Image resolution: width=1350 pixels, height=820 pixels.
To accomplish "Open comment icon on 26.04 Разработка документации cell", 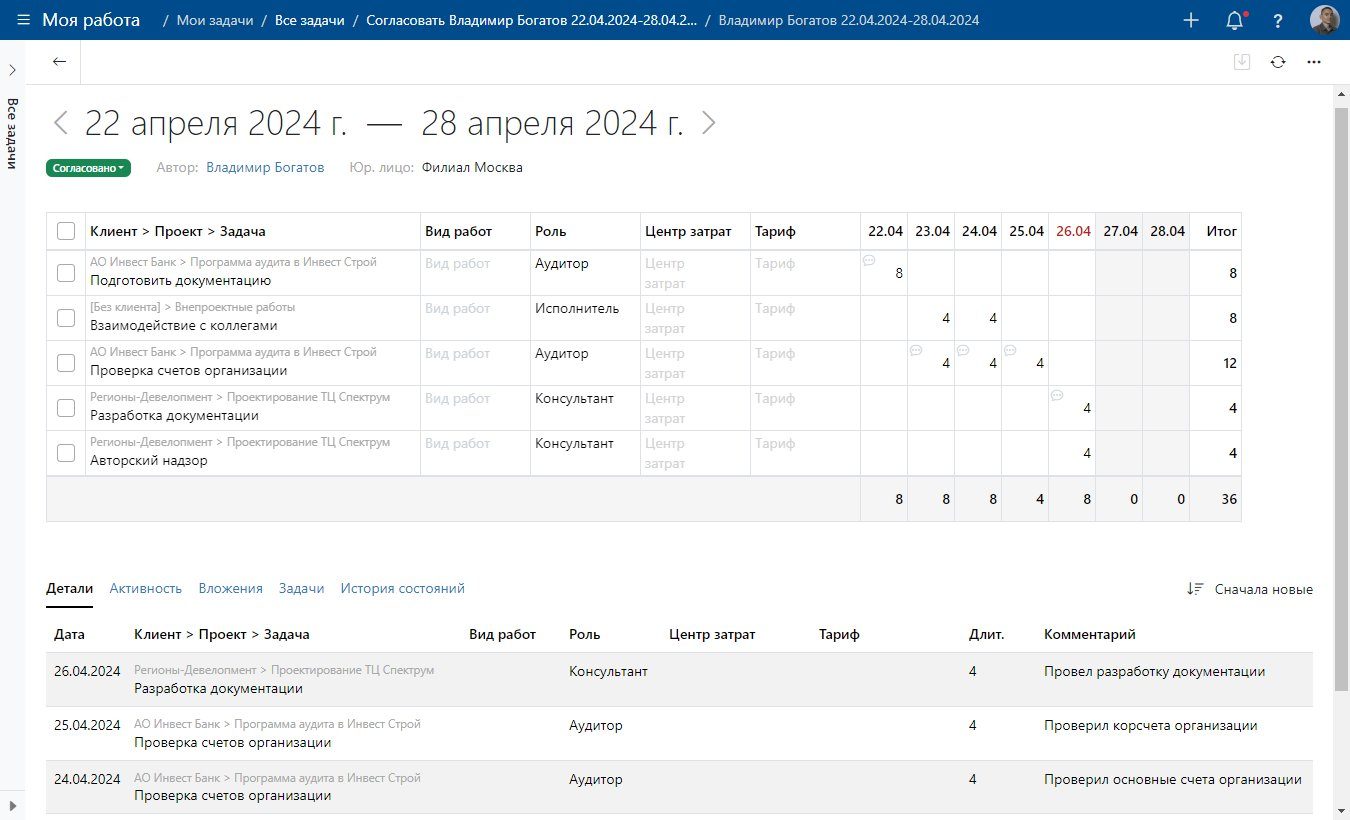I will (x=1057, y=395).
